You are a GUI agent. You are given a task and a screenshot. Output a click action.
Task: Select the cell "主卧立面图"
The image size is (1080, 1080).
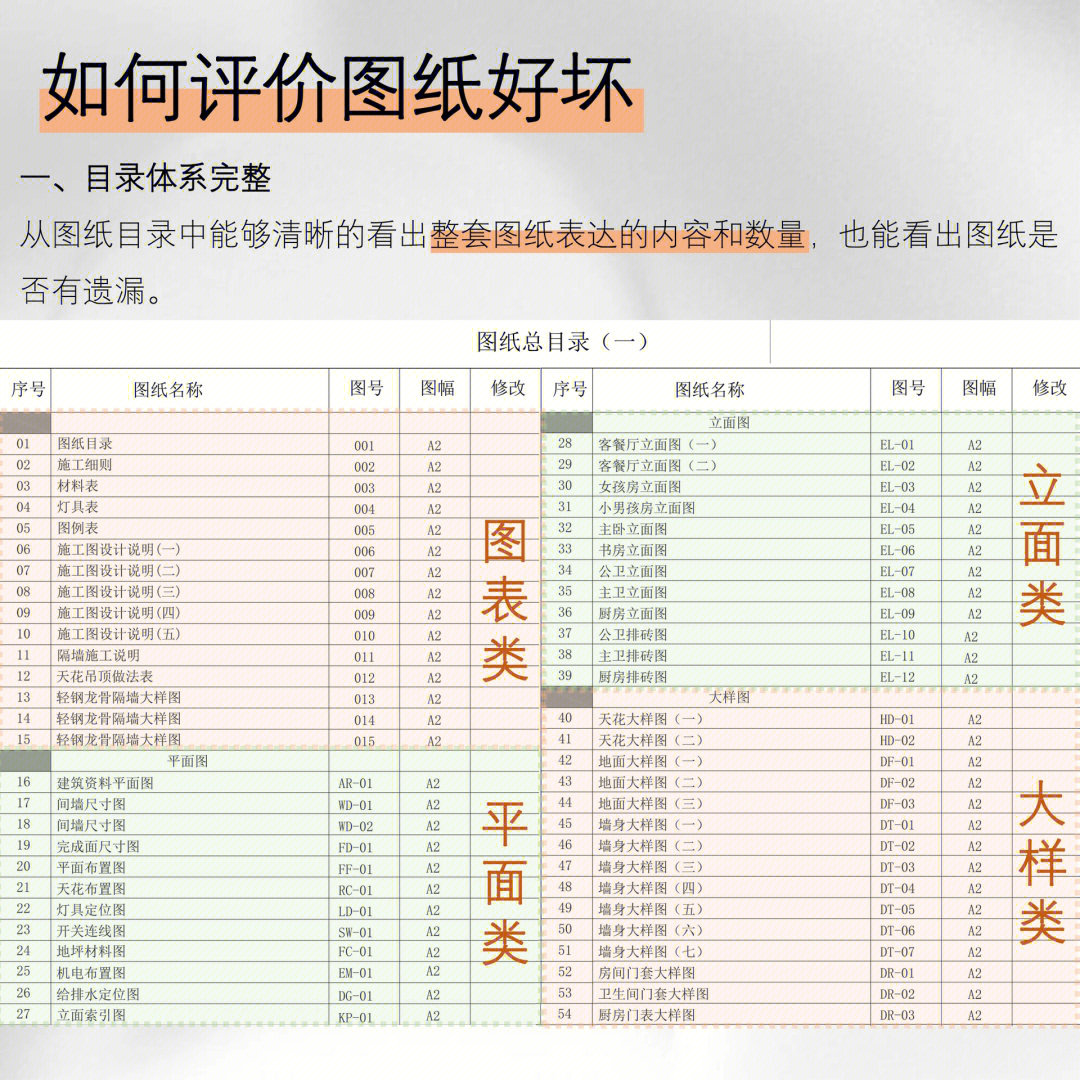pos(633,529)
